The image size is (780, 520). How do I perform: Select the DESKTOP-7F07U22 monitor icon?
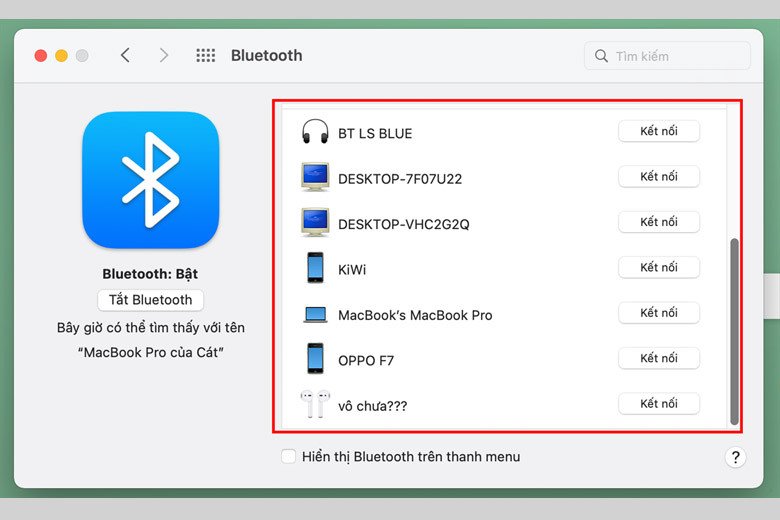pos(315,177)
